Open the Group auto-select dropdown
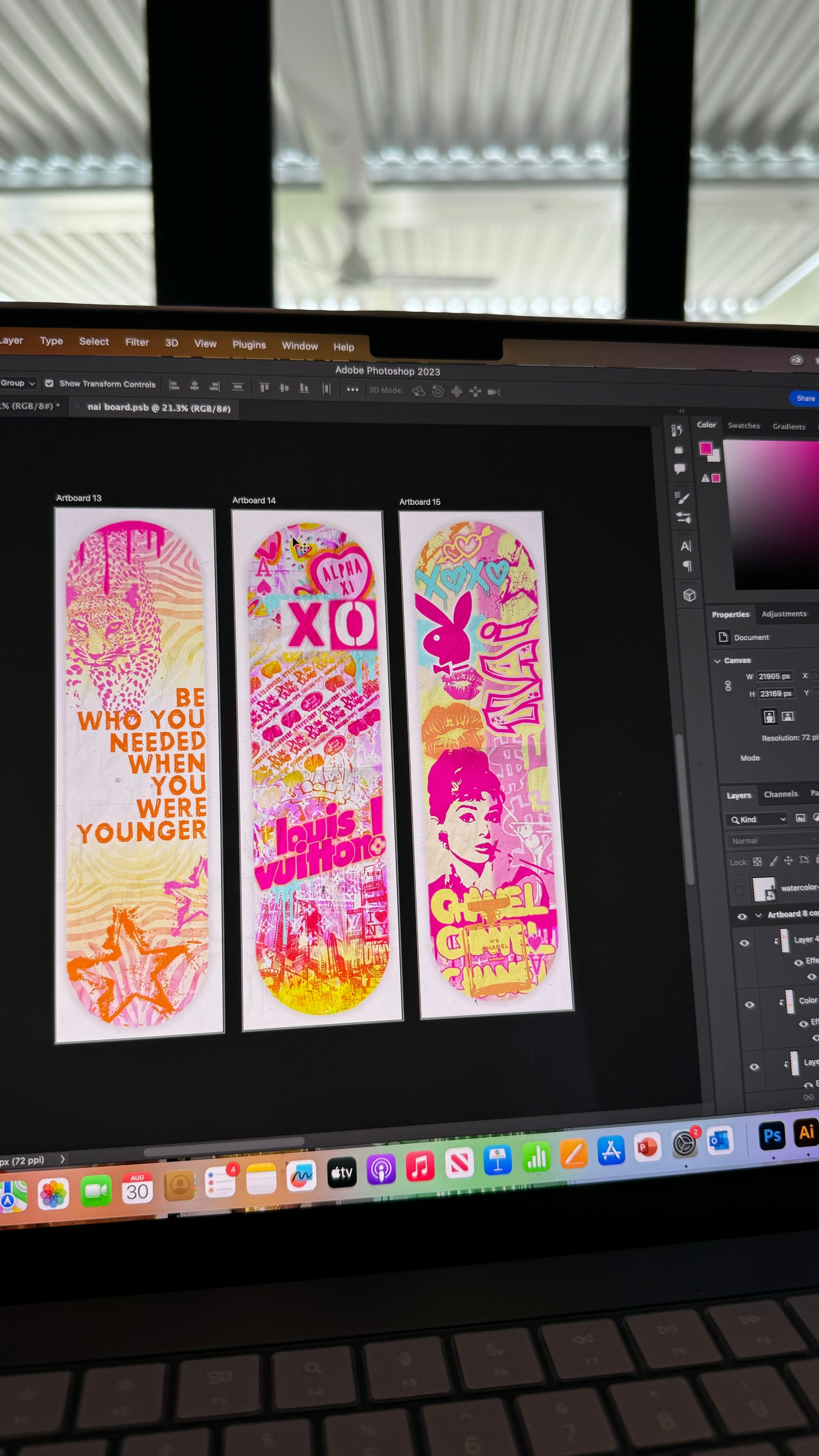 tap(18, 383)
